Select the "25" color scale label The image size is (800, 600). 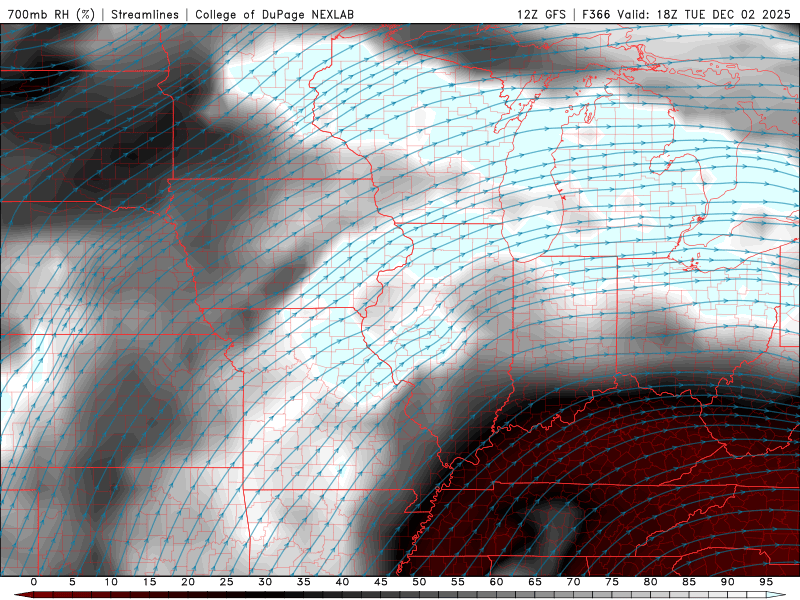pos(227,582)
